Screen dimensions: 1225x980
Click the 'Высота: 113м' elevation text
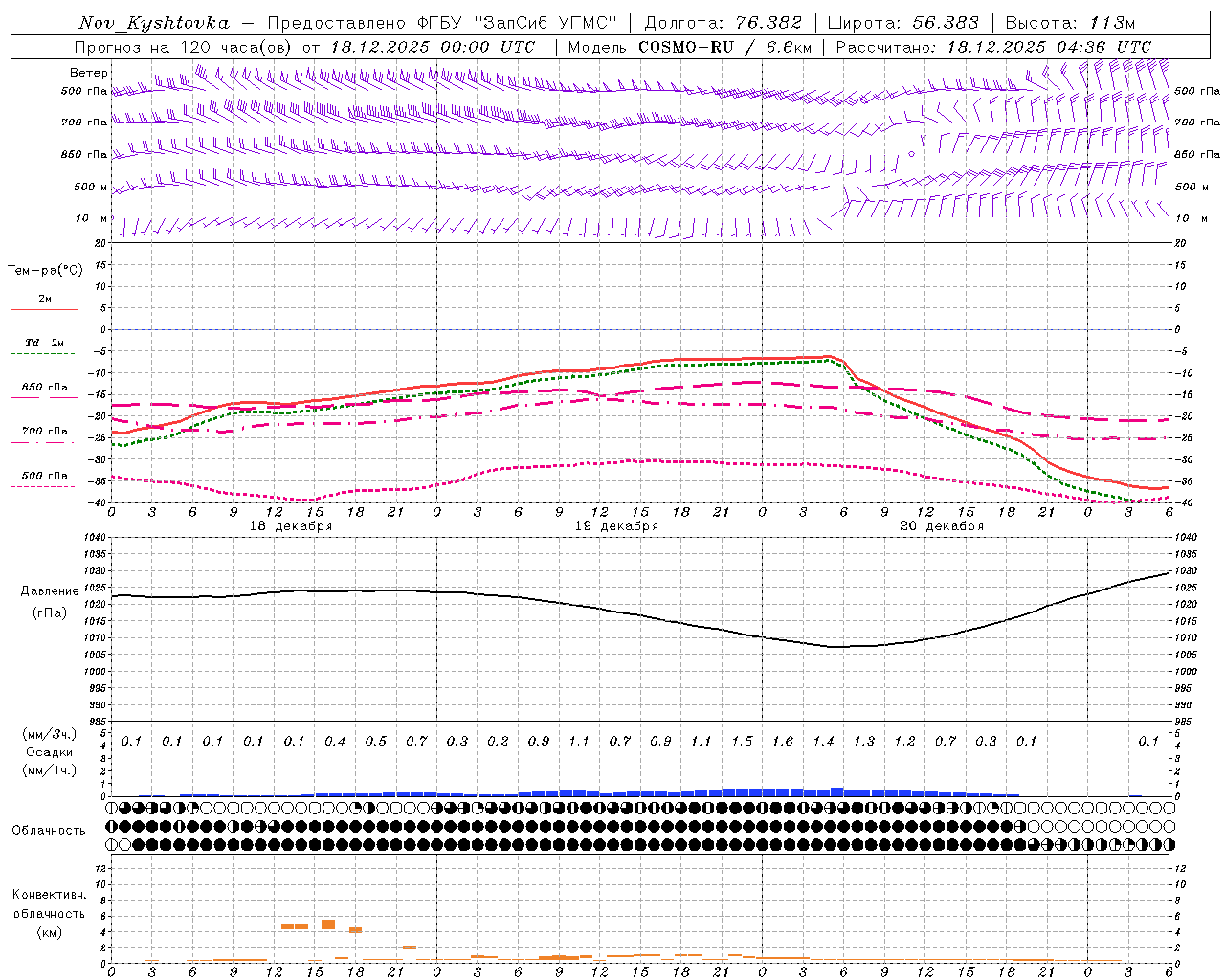coord(1070,23)
